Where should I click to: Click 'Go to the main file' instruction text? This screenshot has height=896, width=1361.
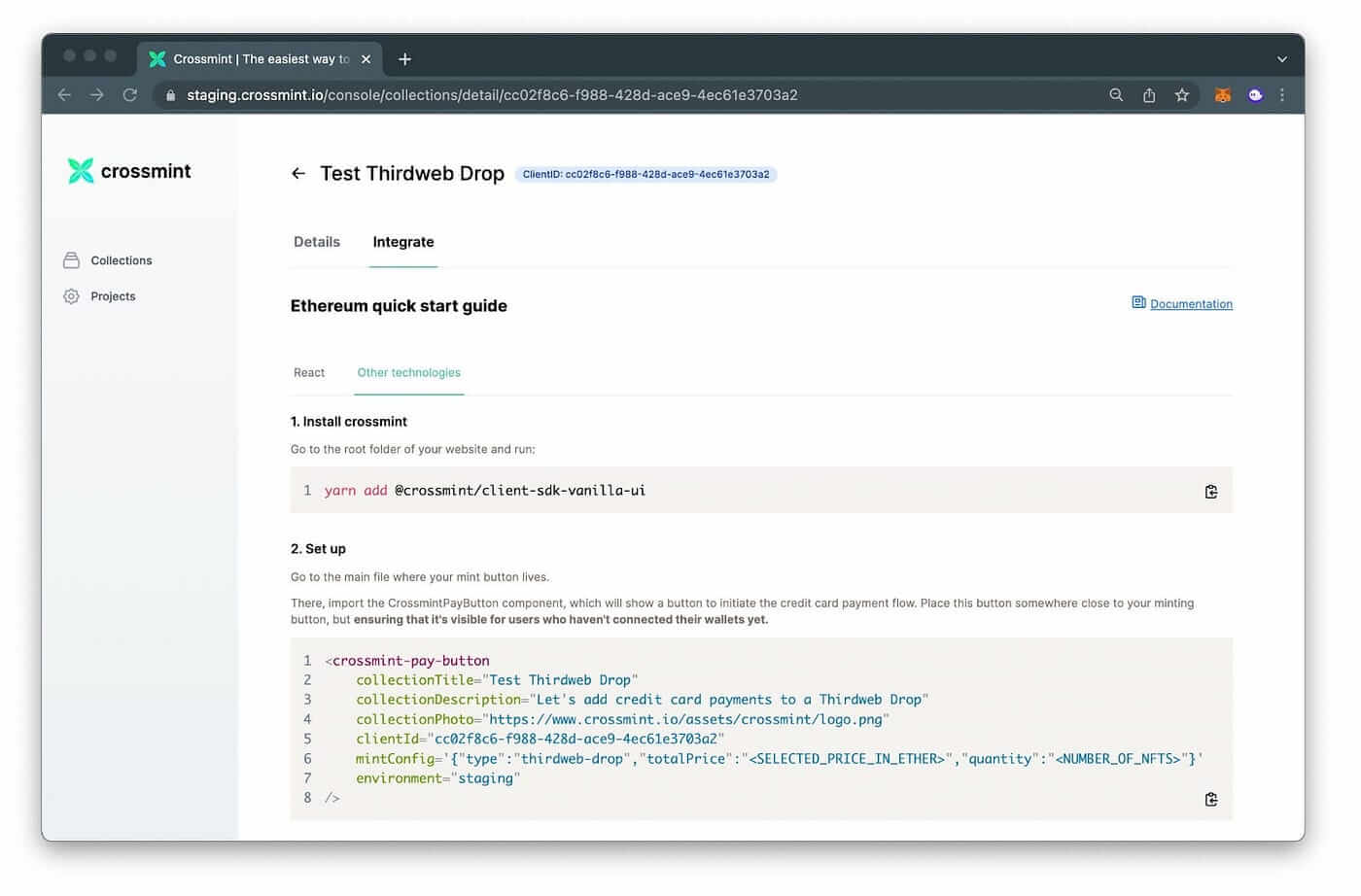pos(420,577)
